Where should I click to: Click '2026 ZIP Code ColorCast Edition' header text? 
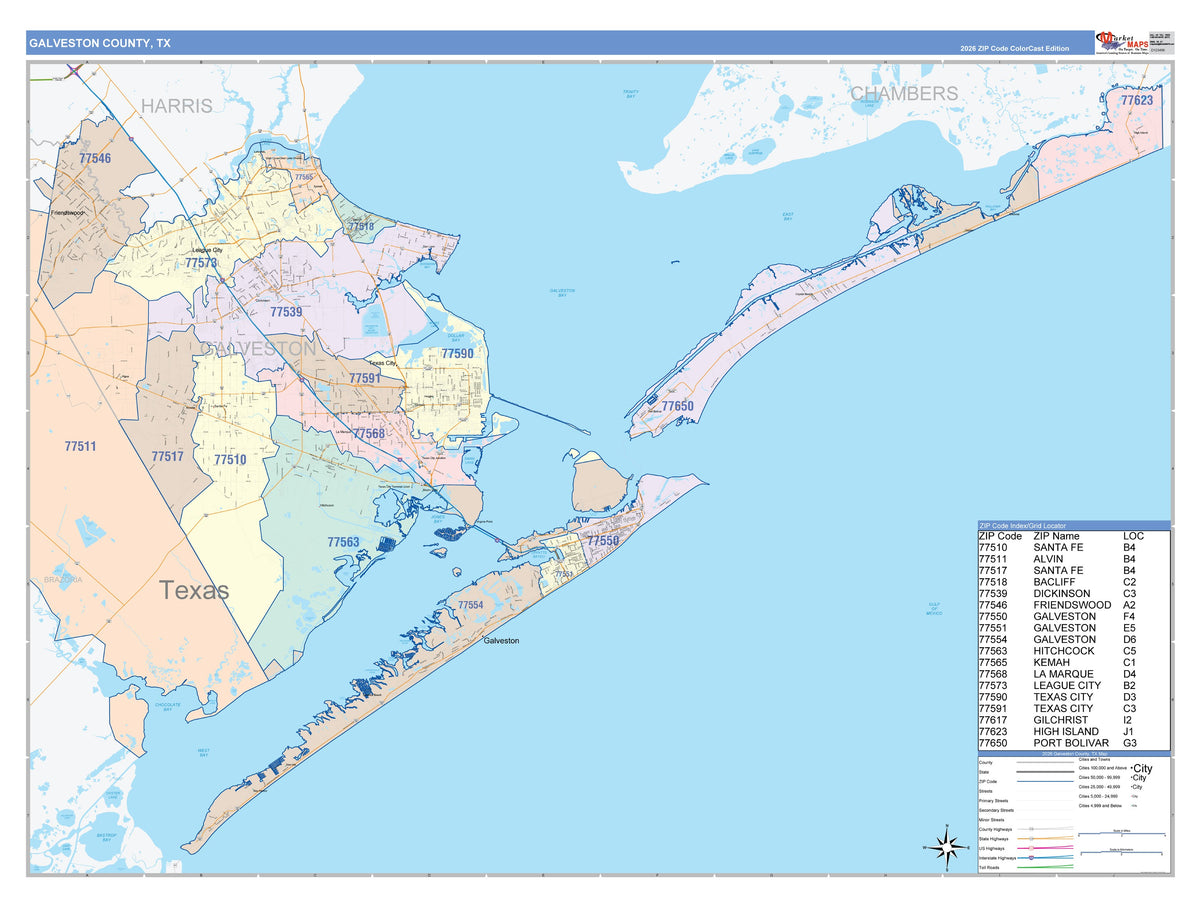[x=1014, y=48]
